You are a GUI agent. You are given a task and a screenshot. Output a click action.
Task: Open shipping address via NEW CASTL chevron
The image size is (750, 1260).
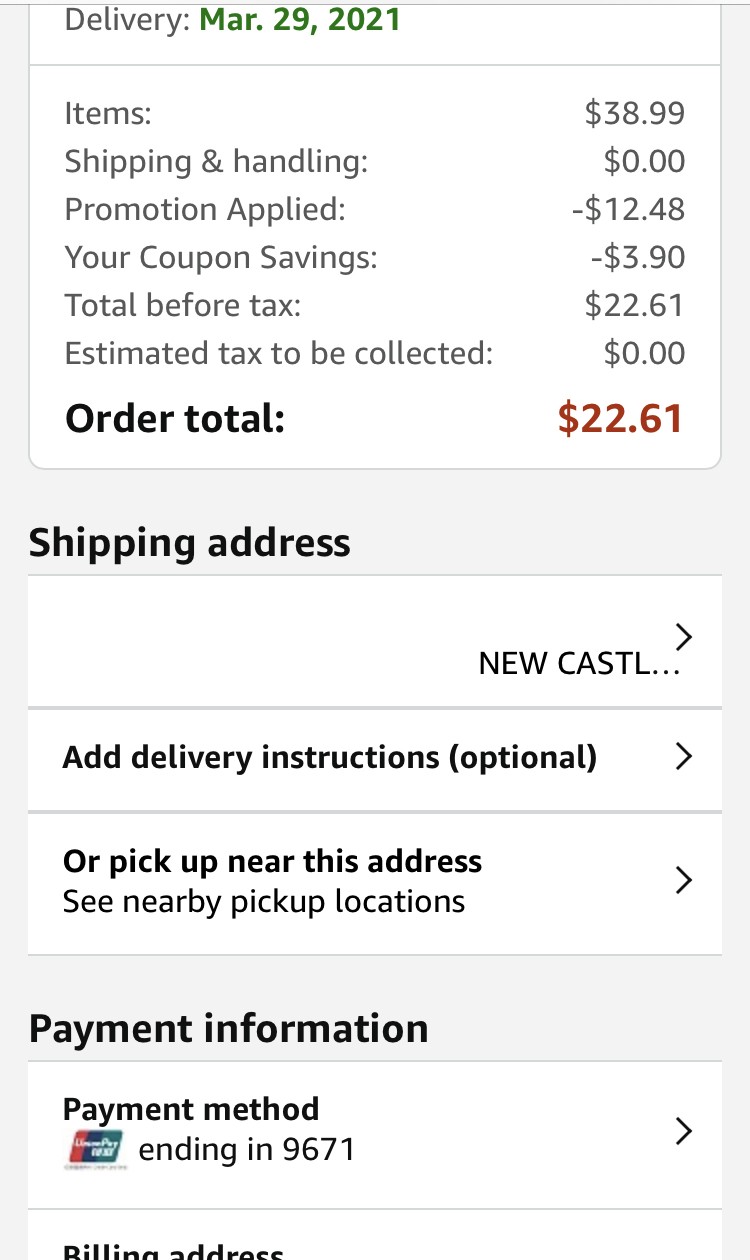(x=684, y=636)
